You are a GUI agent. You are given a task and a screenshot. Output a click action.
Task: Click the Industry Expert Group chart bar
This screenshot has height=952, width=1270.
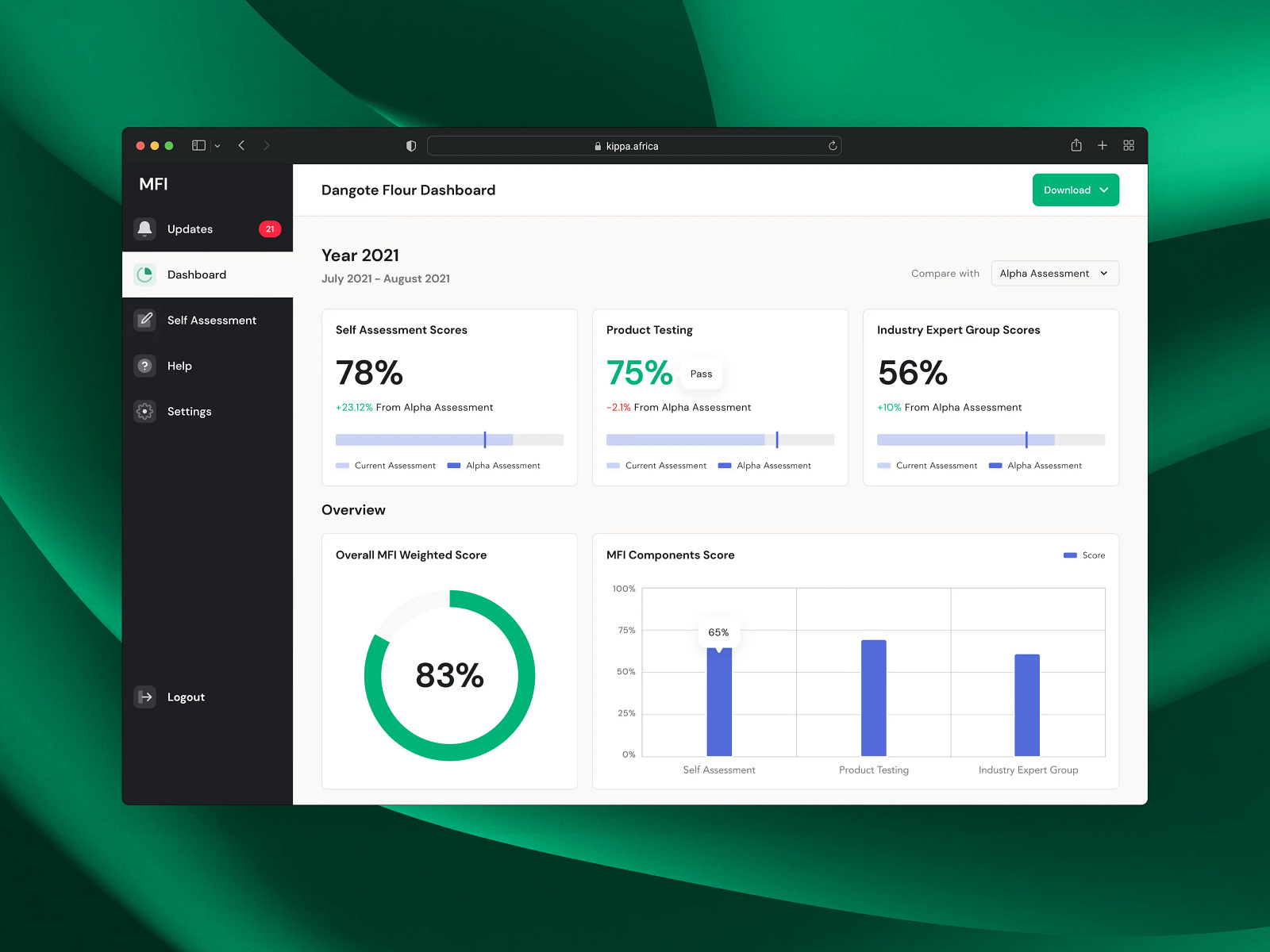(x=1027, y=705)
